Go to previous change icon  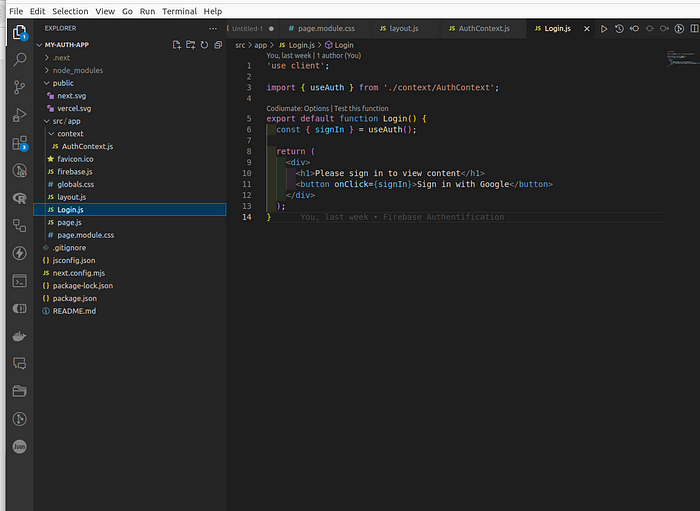(634, 29)
